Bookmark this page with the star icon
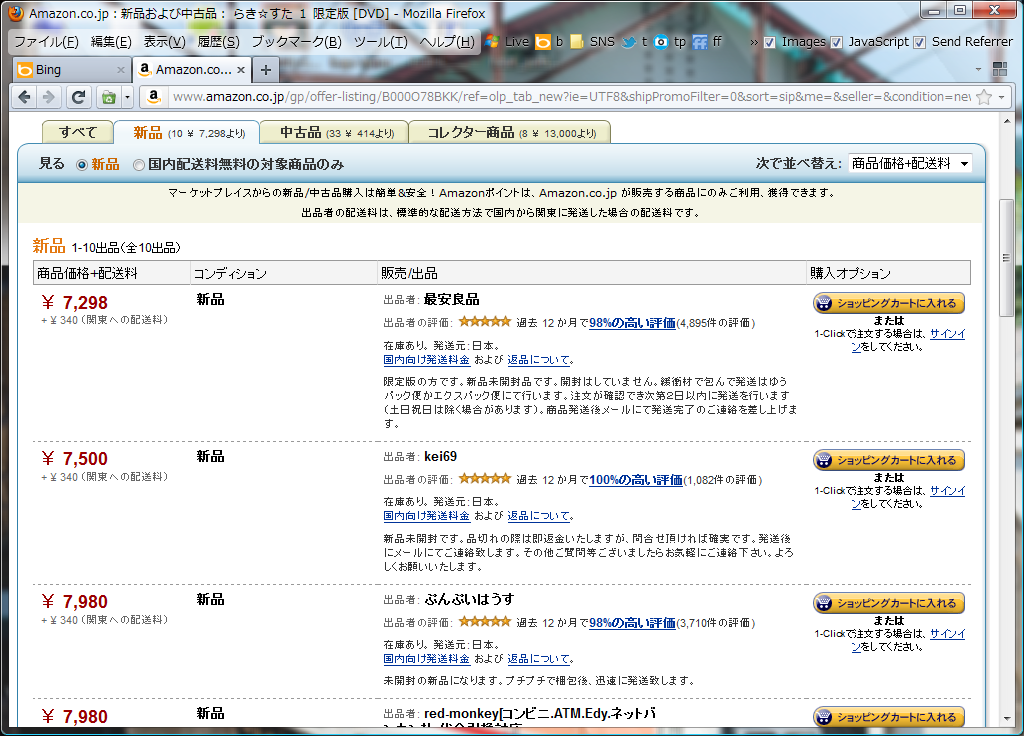 click(x=984, y=97)
